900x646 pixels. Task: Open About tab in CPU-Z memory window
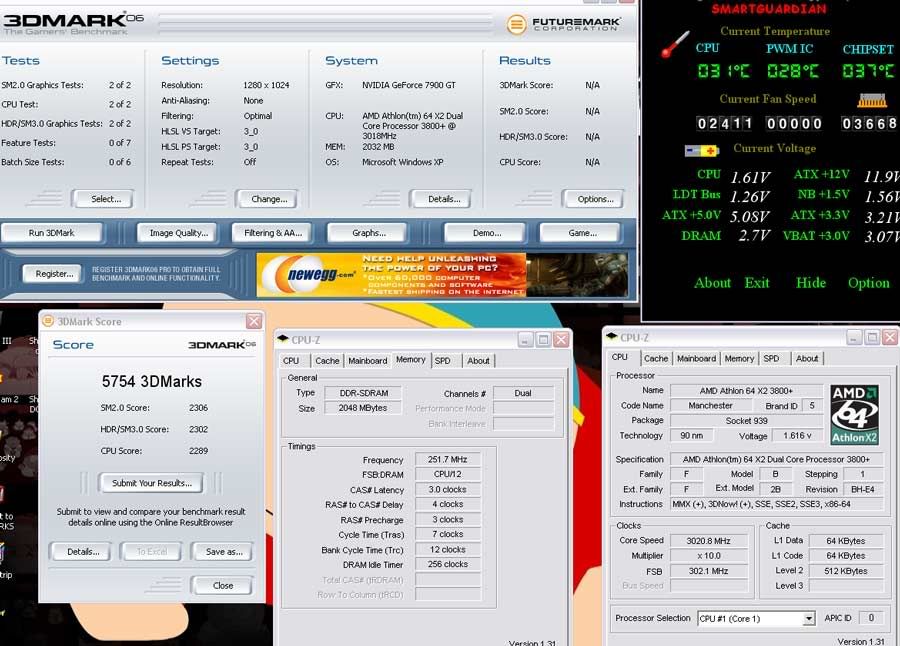(478, 361)
